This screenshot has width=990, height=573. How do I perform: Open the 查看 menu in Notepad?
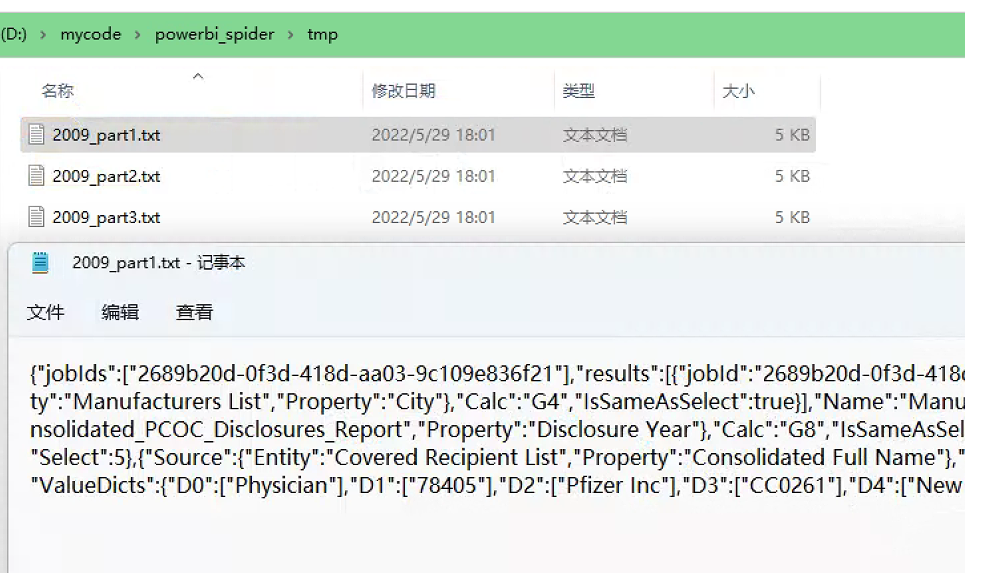pyautogui.click(x=194, y=312)
